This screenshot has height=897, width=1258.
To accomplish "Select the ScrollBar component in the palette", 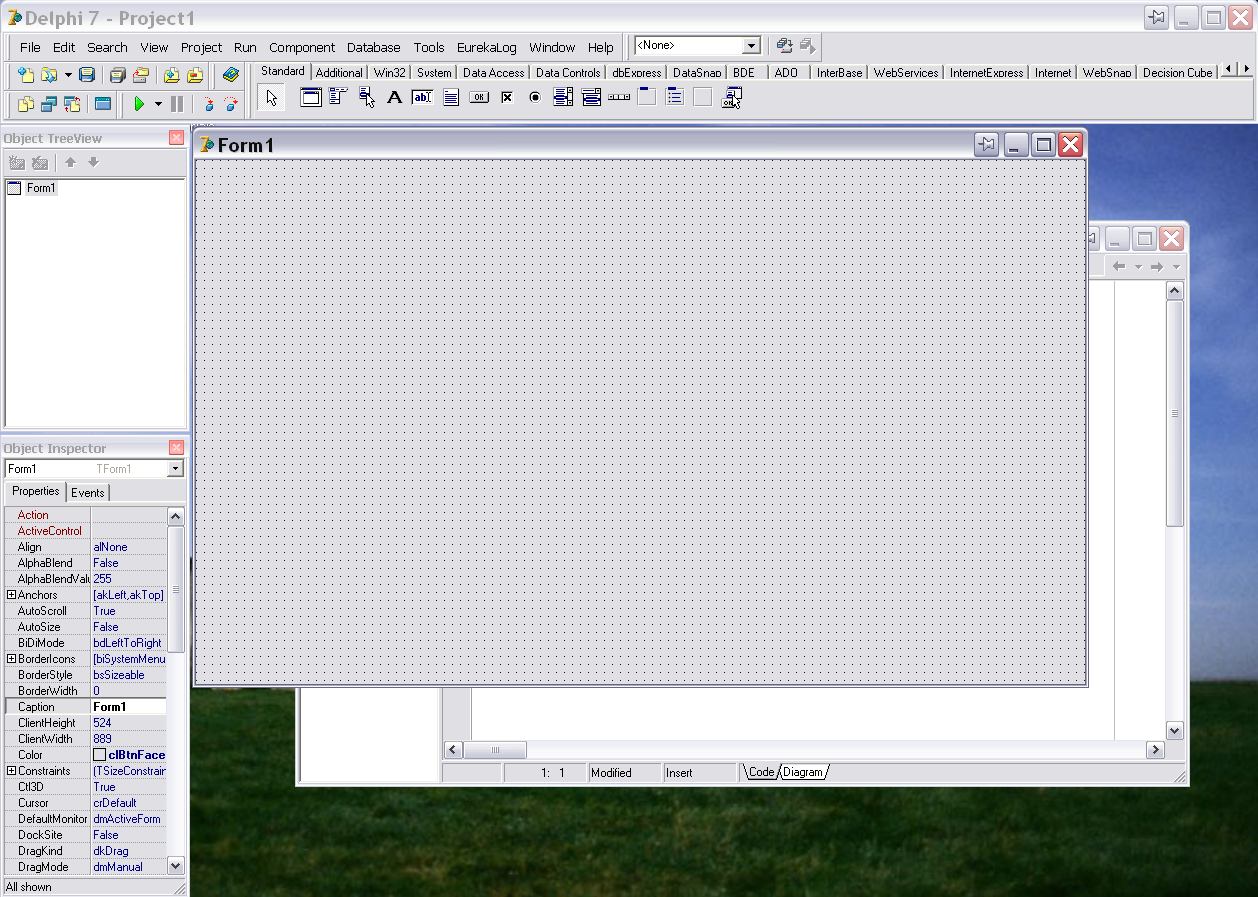I will pos(619,97).
